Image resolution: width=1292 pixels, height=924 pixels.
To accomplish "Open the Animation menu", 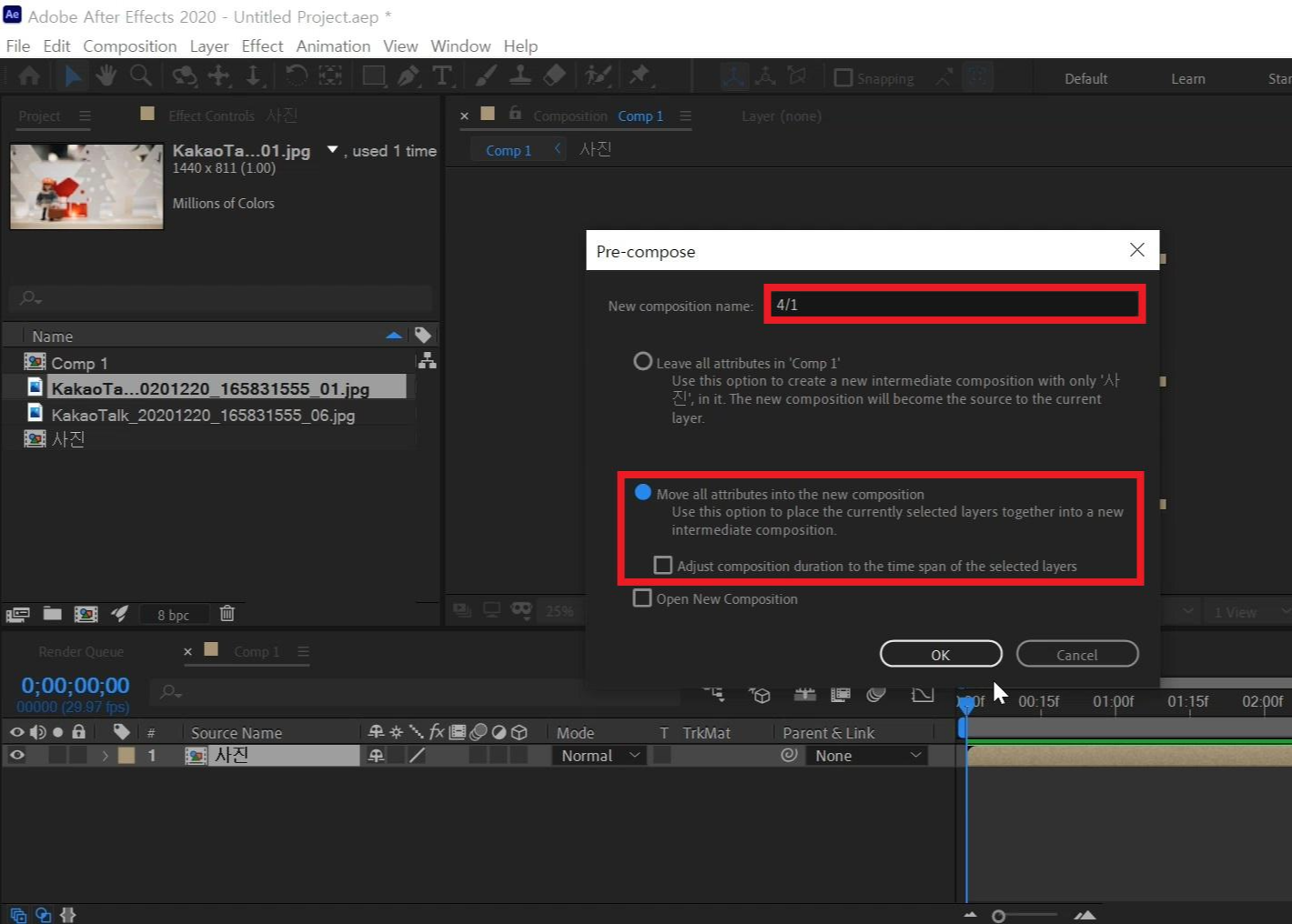I will tap(333, 45).
